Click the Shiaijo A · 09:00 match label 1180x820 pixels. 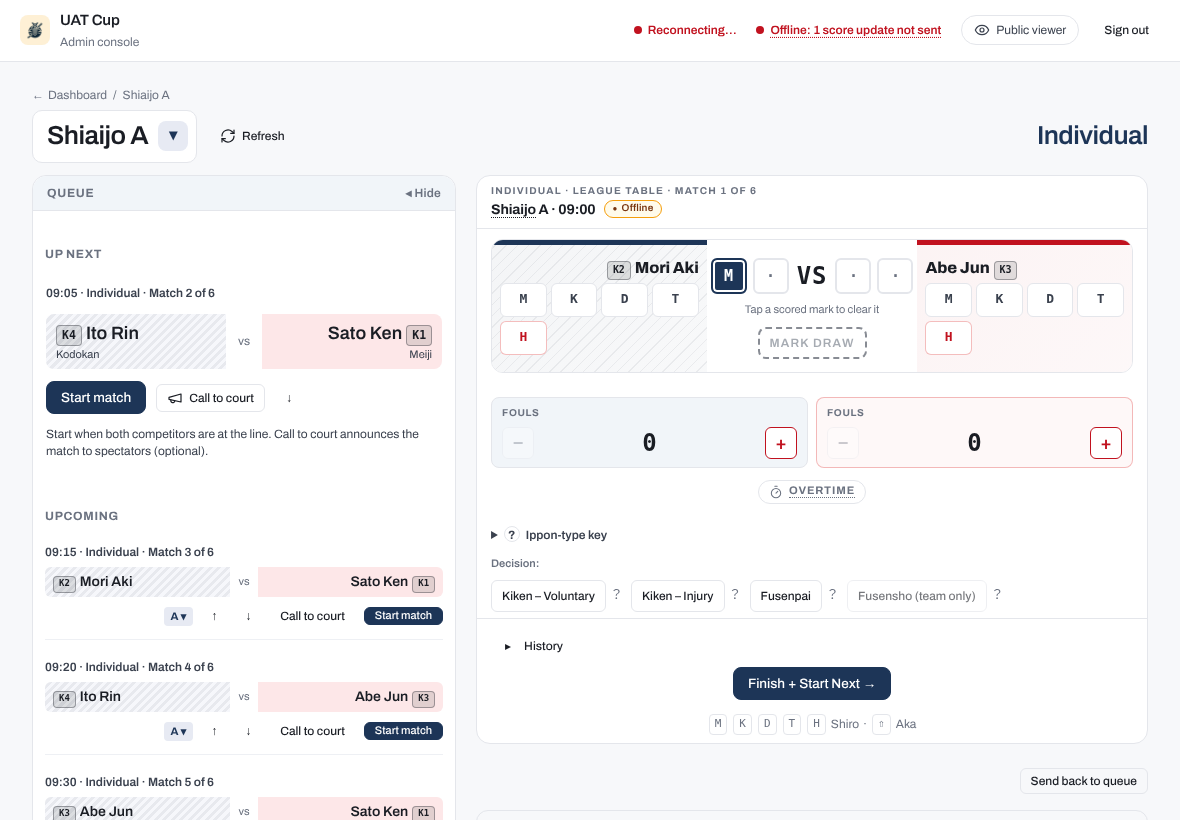(543, 209)
